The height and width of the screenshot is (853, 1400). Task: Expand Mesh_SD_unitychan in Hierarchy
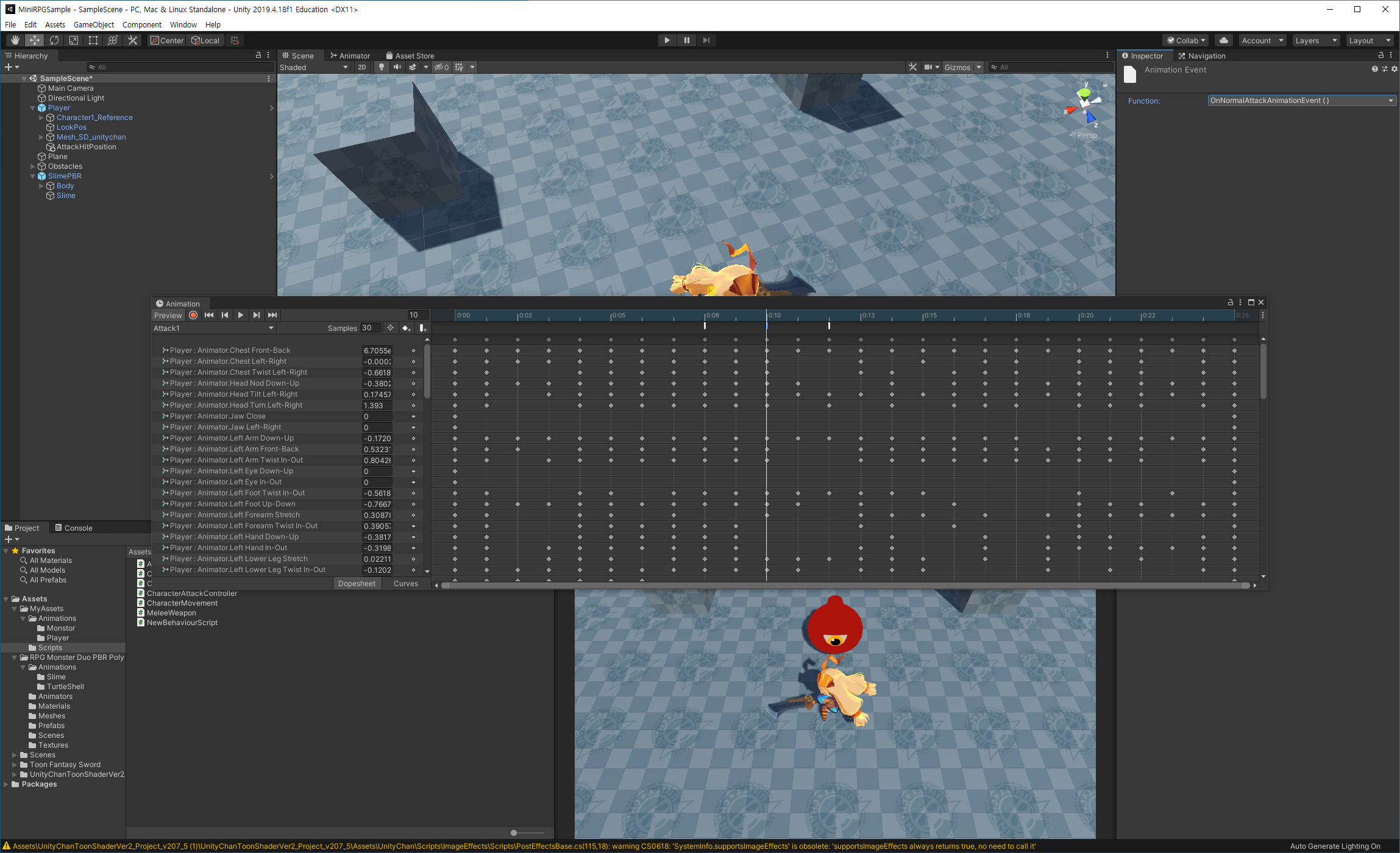click(41, 137)
